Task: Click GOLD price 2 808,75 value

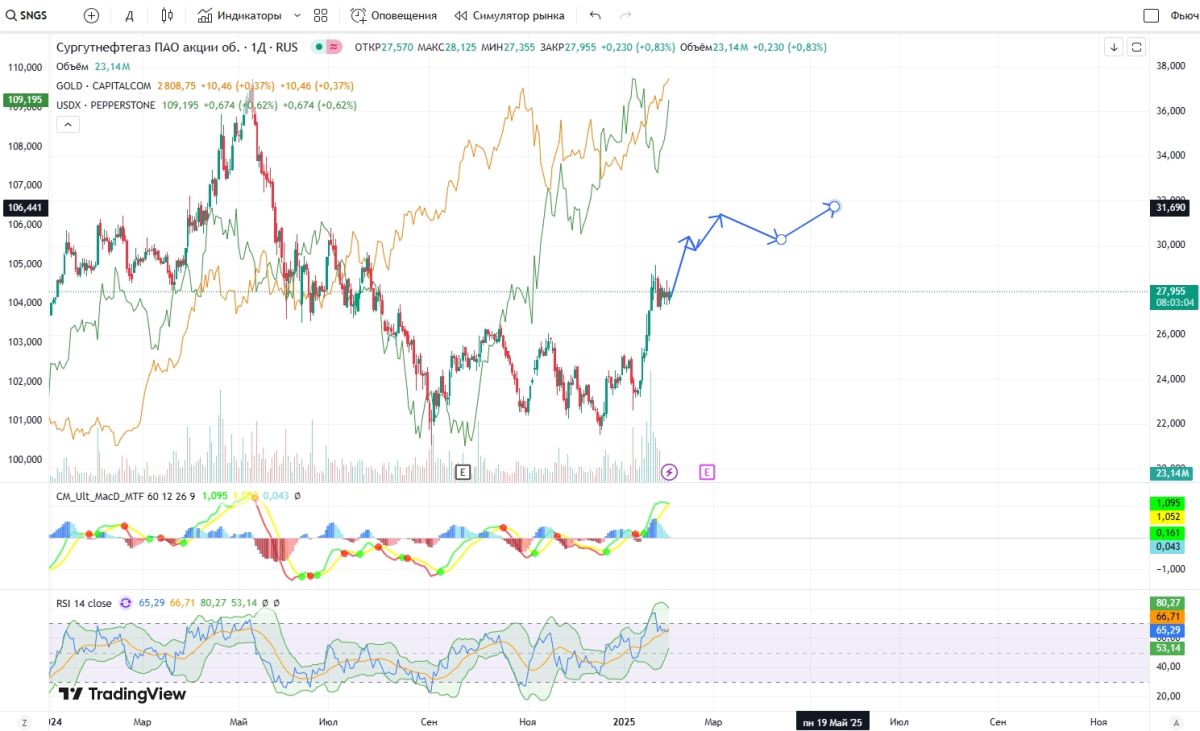Action: (177, 86)
